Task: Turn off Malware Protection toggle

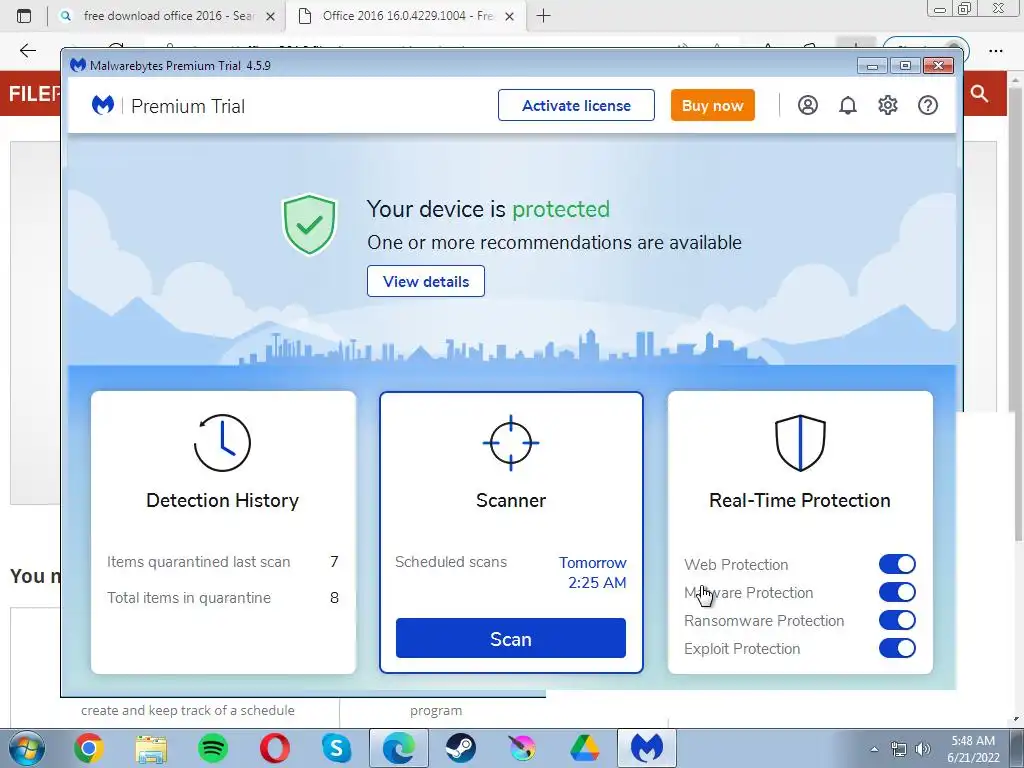Action: click(897, 592)
